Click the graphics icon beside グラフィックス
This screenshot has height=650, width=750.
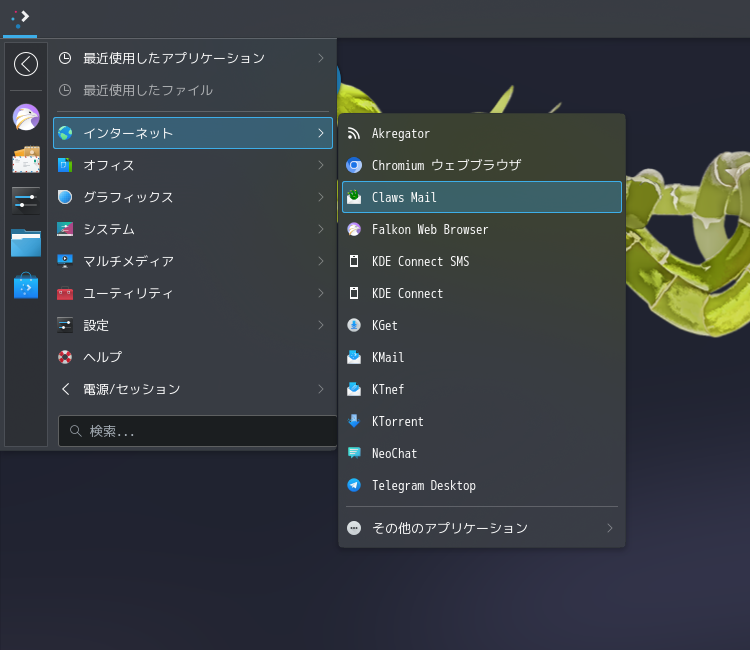click(x=65, y=197)
